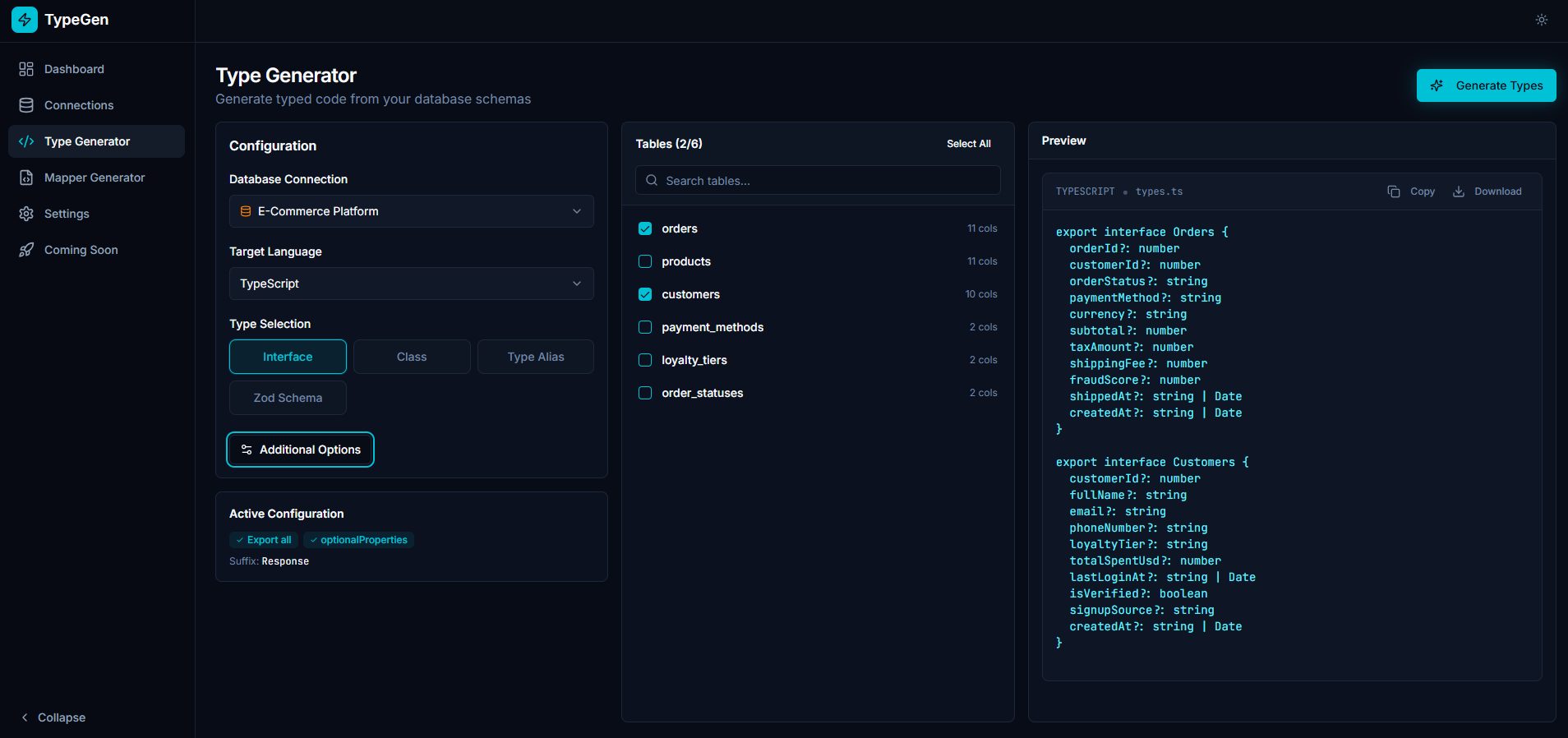Uncheck the customers table checkbox
This screenshot has height=738, width=1568.
[x=645, y=294]
